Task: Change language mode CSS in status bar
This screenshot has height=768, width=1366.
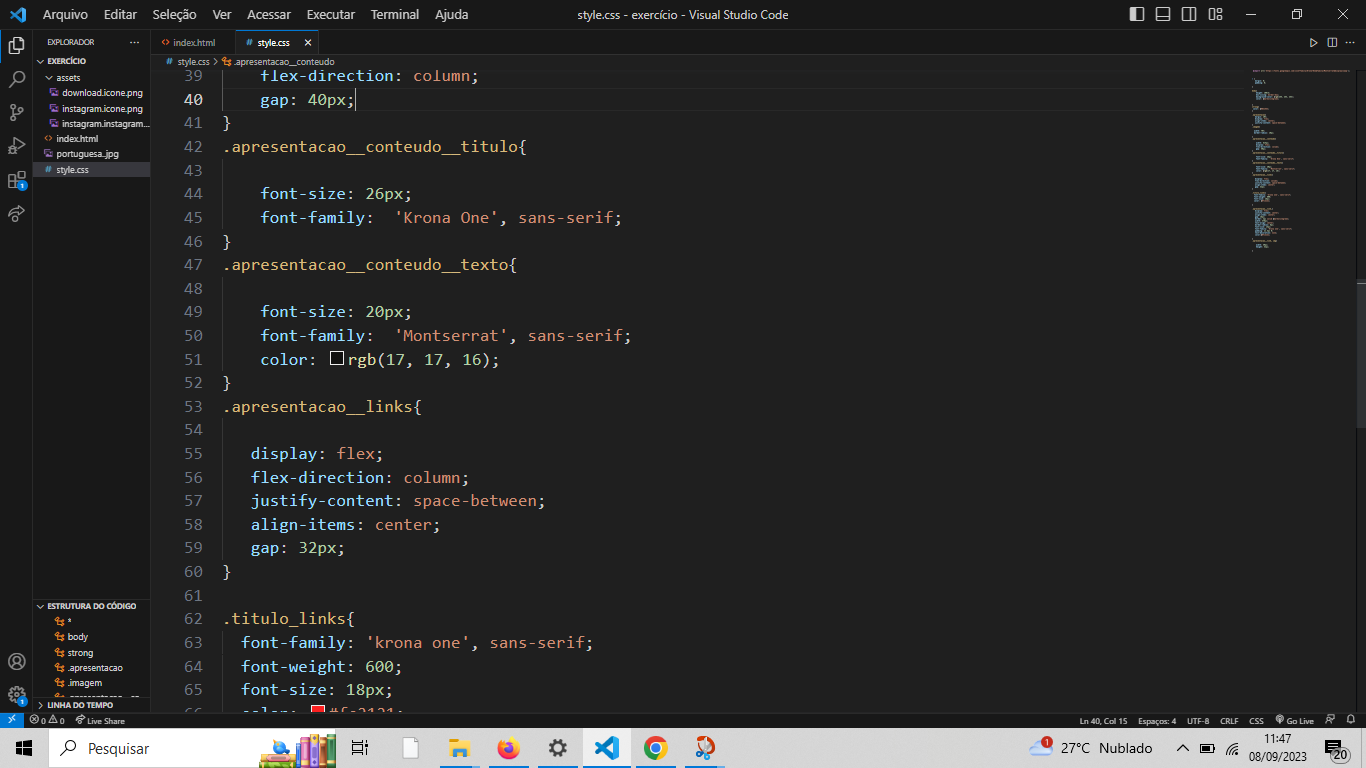Action: click(1256, 720)
